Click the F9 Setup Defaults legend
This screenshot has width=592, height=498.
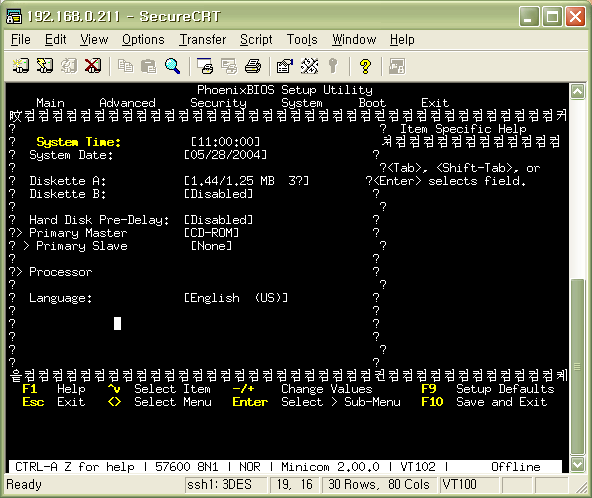point(488,389)
